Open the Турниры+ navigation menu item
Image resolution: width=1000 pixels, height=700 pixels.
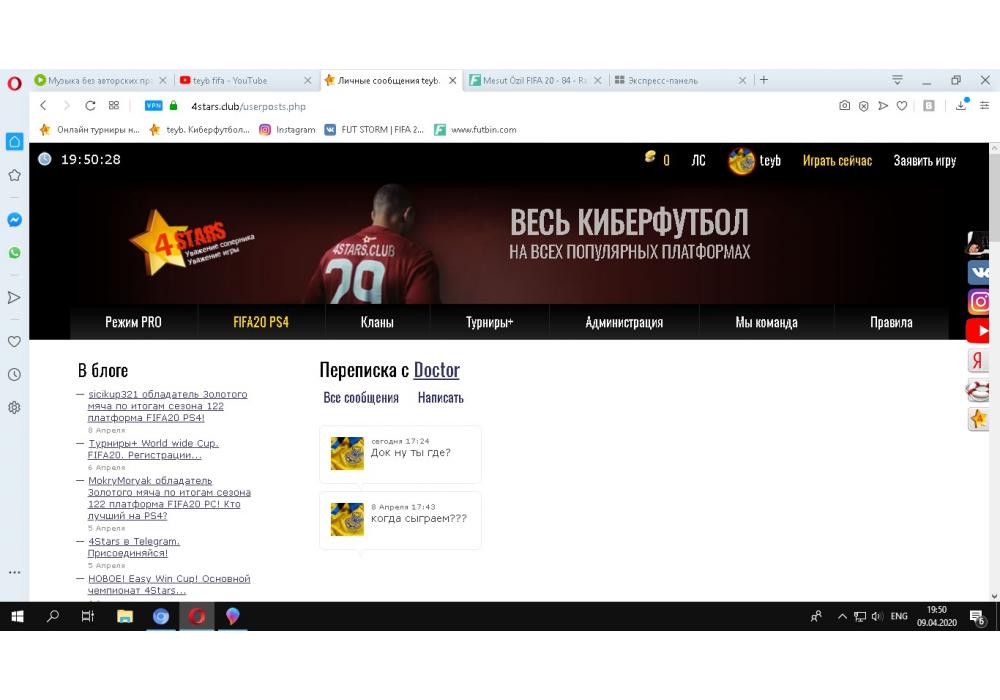489,322
